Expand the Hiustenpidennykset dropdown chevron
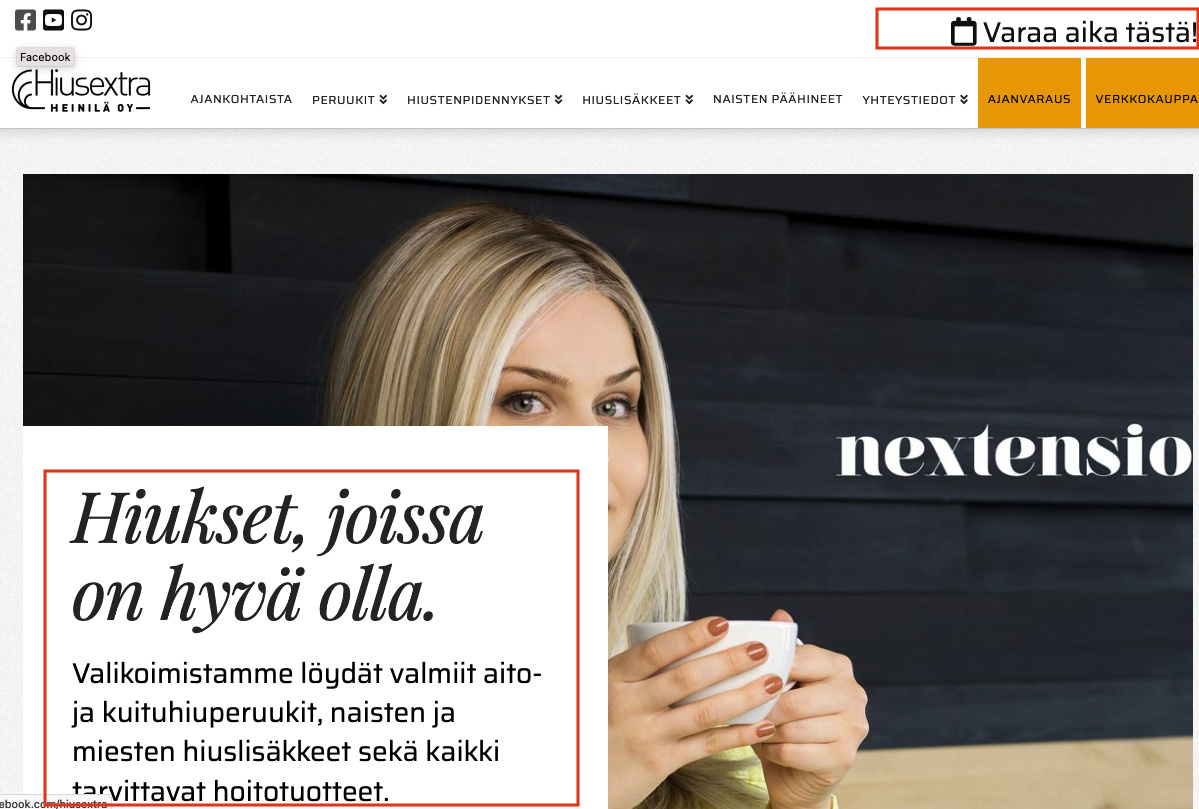The image size is (1199, 809). coord(558,99)
